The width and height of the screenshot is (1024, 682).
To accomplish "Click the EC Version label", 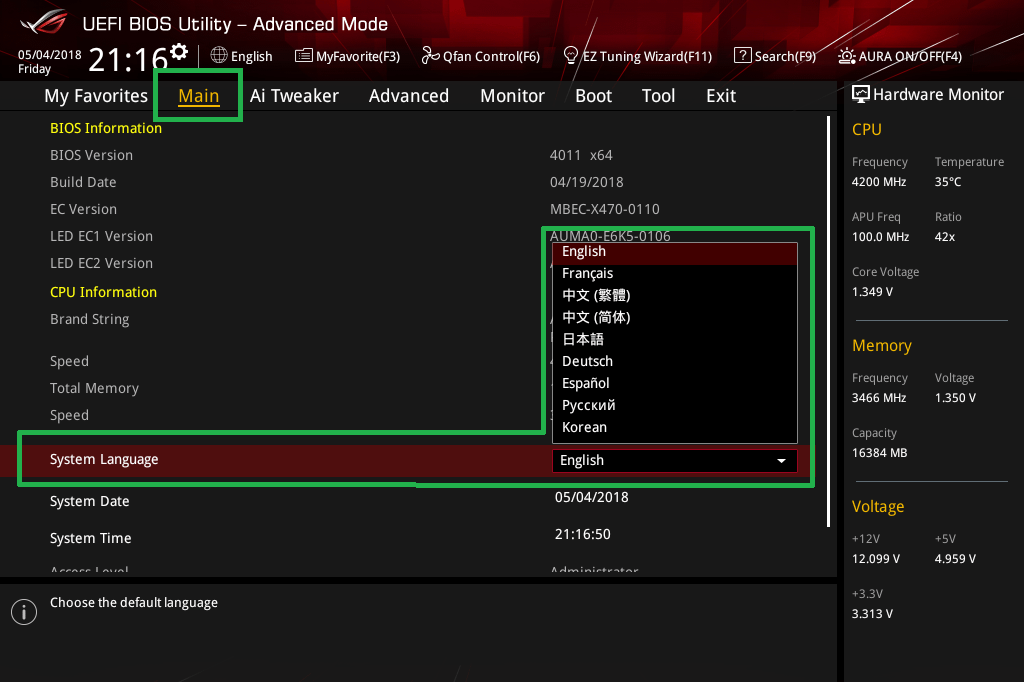I will 84,209.
